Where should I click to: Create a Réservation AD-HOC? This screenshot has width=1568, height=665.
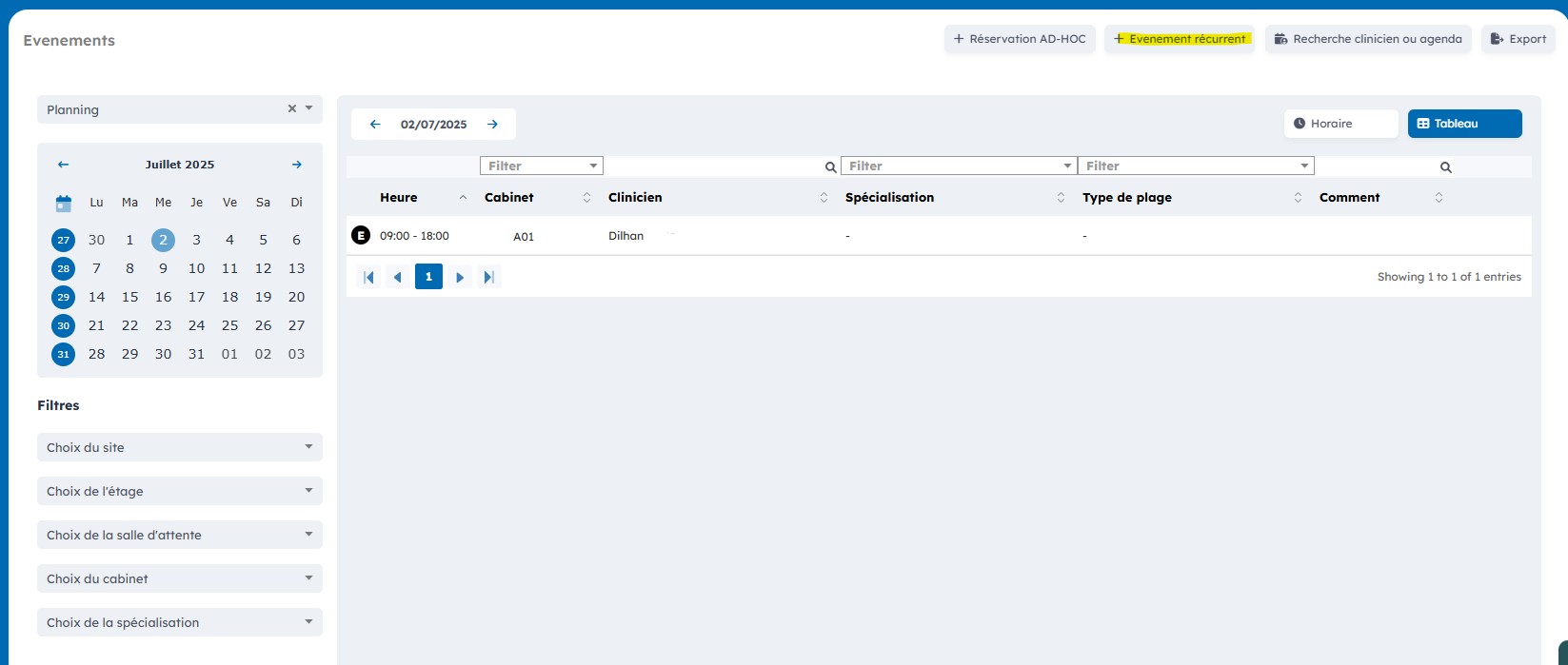[1020, 39]
